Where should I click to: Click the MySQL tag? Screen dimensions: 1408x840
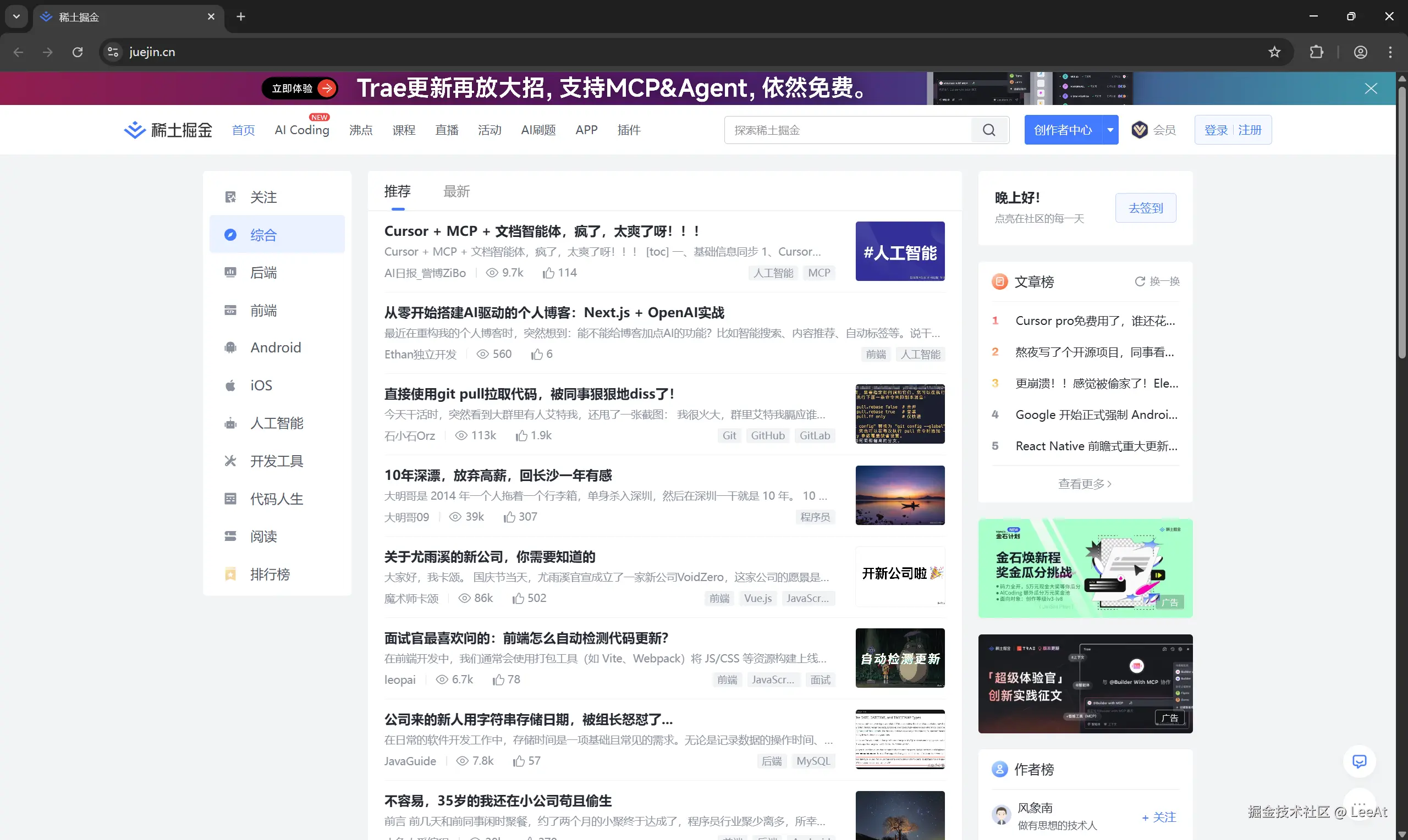pos(813,761)
